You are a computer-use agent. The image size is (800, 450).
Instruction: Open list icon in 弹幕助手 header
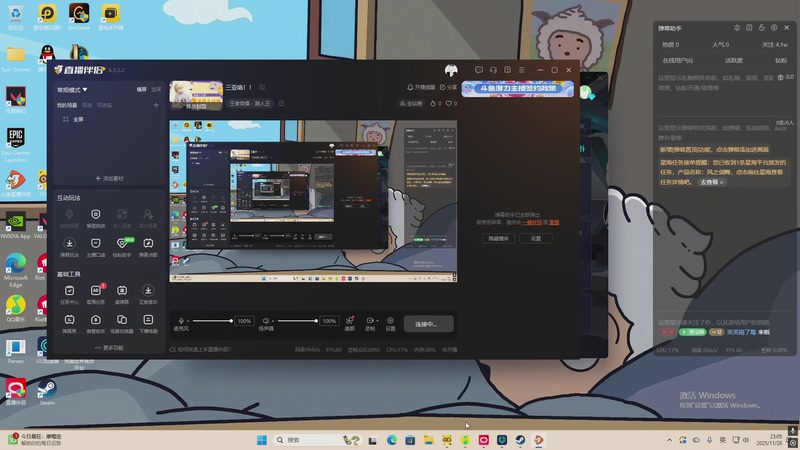749,28
